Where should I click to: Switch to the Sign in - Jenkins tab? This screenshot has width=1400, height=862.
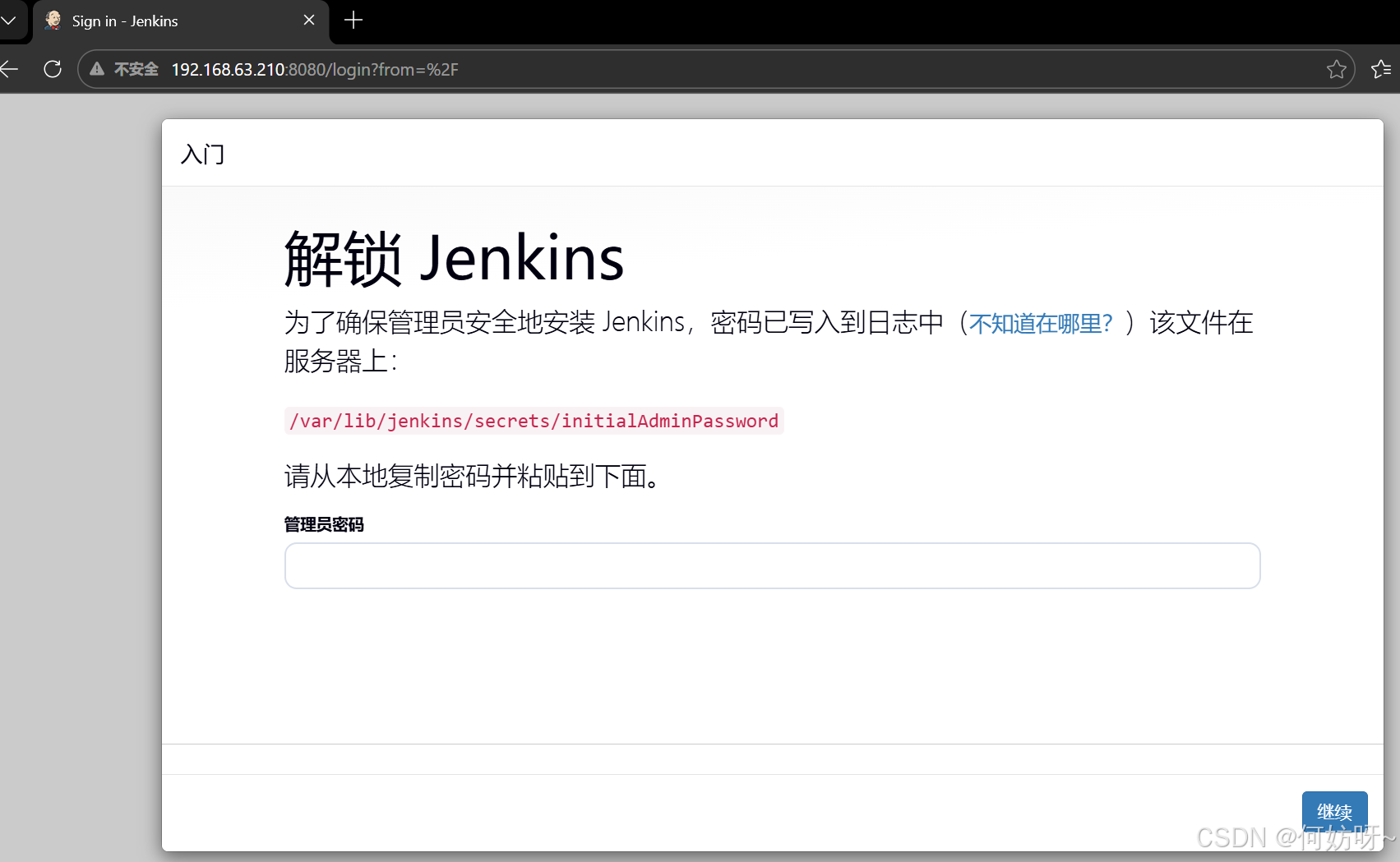(x=181, y=21)
